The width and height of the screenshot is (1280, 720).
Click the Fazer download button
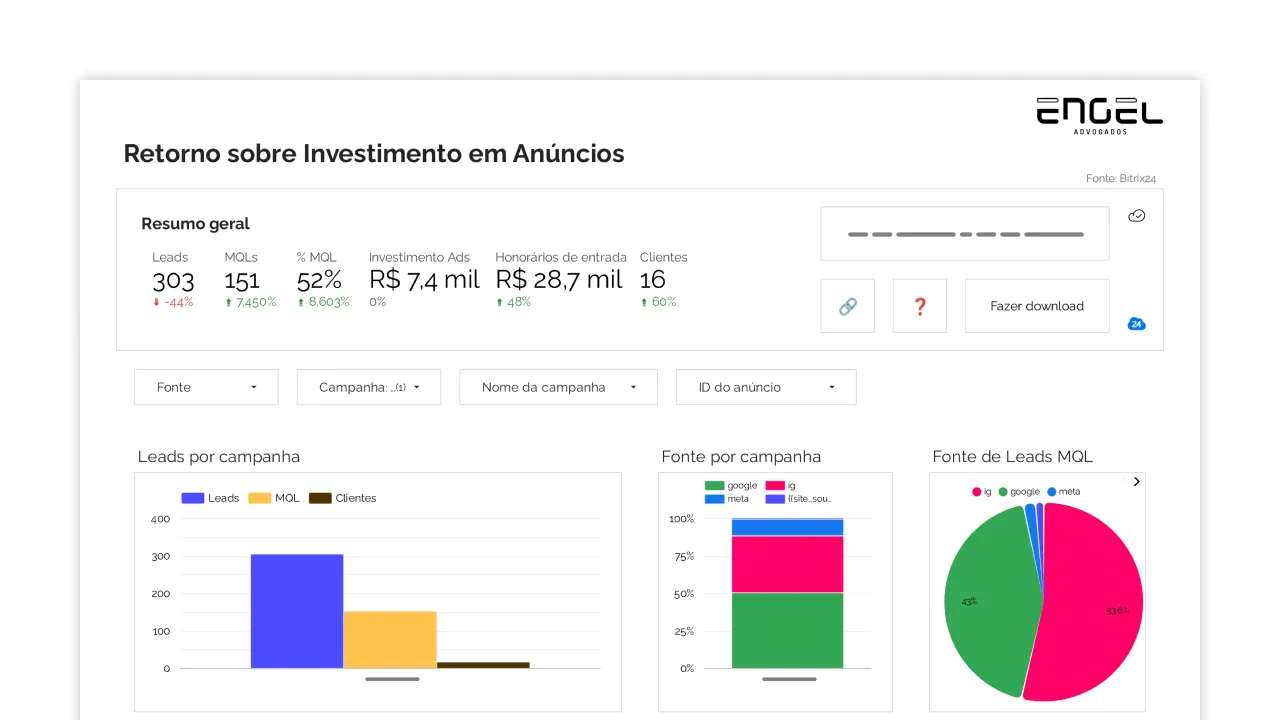(x=1036, y=306)
